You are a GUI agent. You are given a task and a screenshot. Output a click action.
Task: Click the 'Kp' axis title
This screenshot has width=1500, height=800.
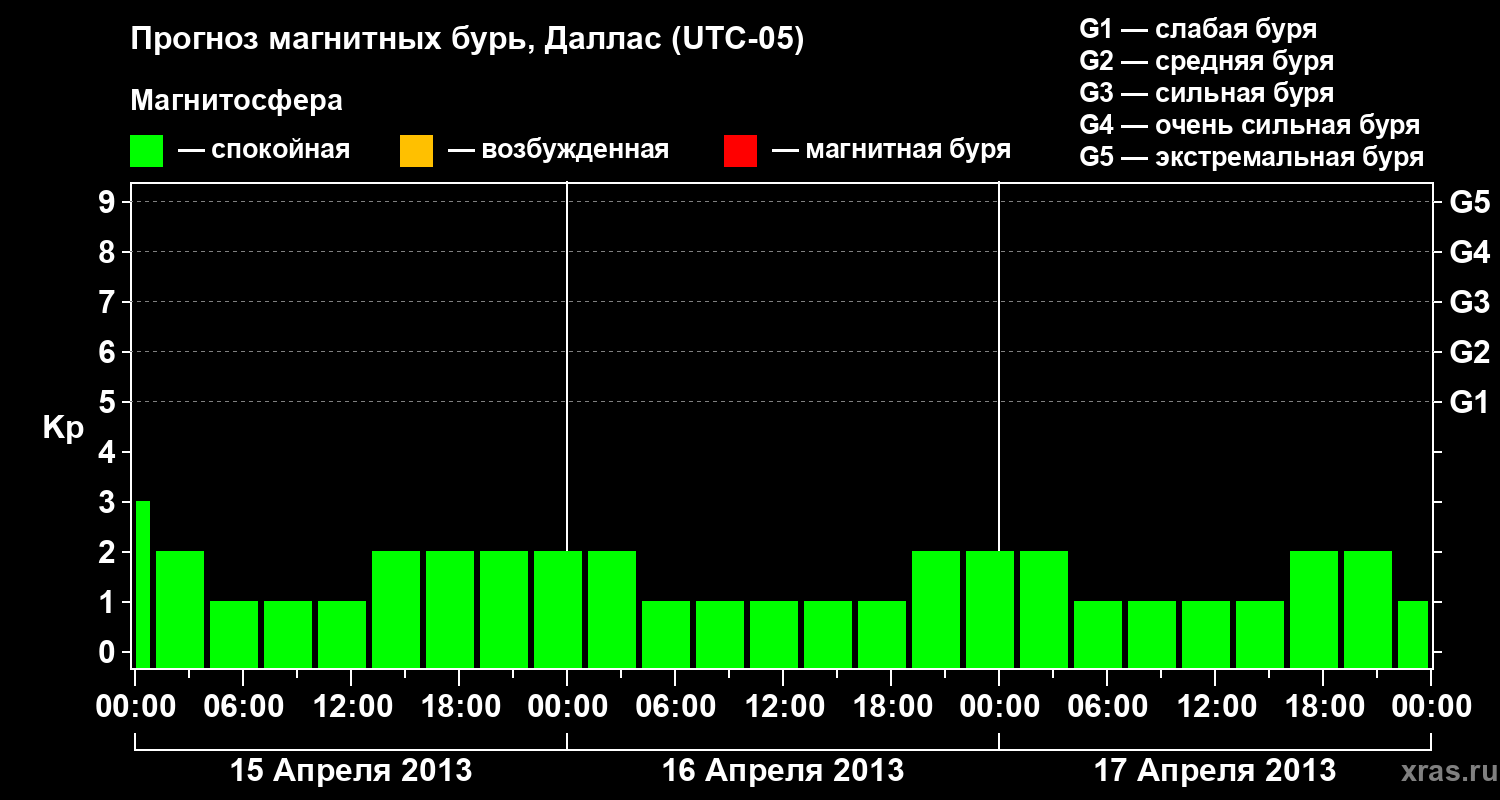tap(63, 428)
